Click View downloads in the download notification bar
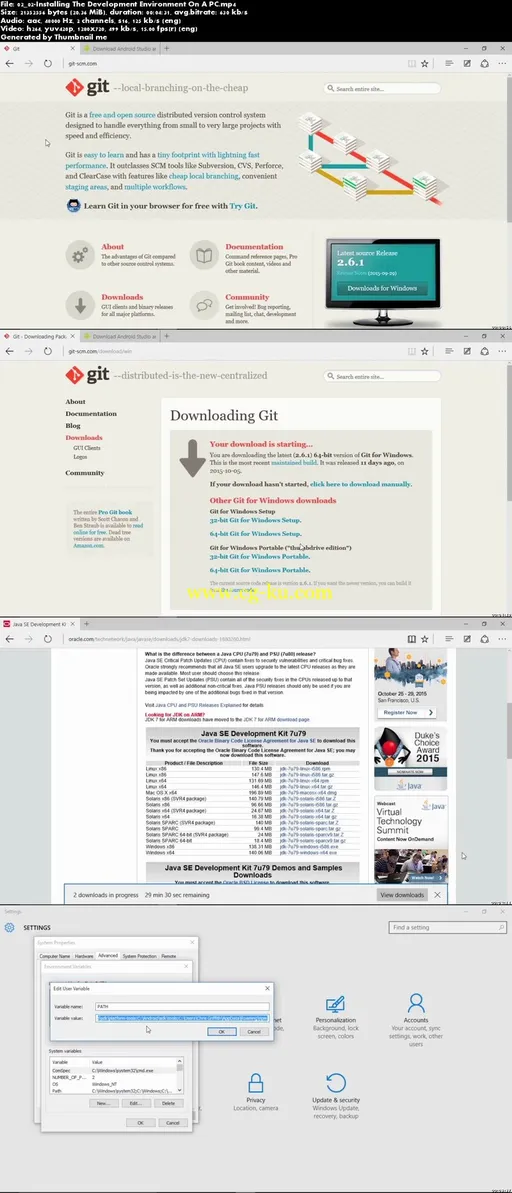The image size is (512, 1193). [402, 895]
